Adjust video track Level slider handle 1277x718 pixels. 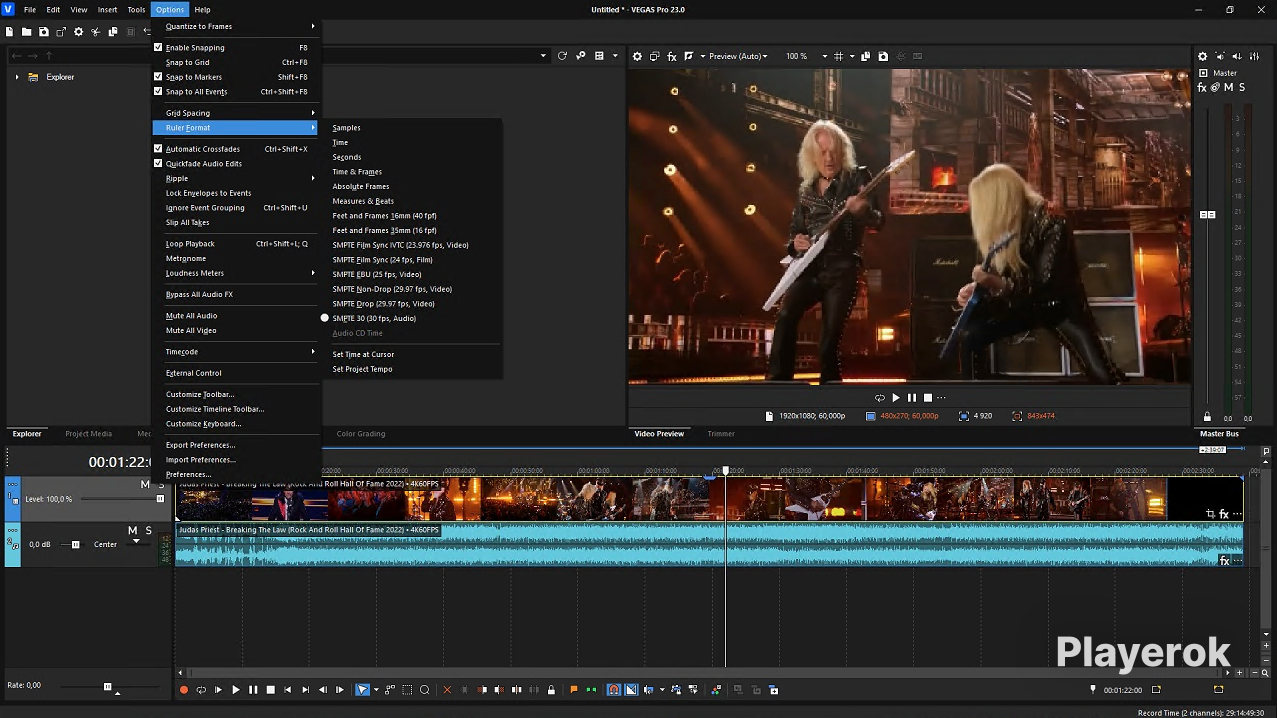click(160, 498)
